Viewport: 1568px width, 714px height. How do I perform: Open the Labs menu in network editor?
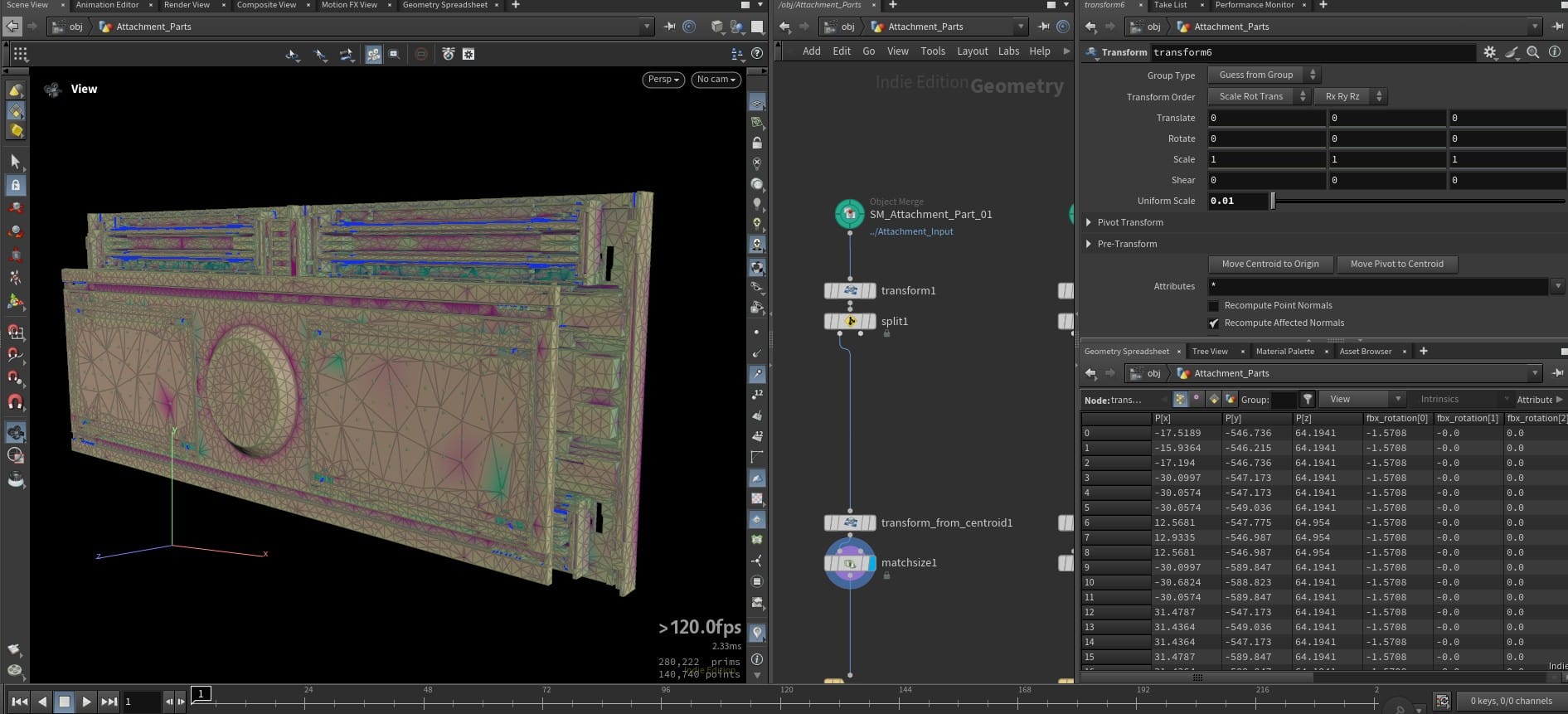1008,51
